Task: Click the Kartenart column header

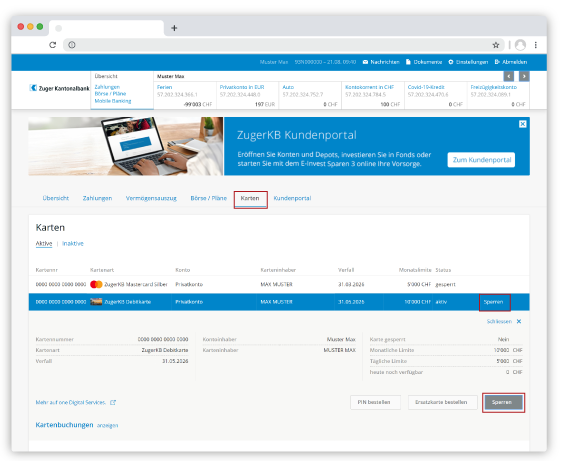Action: pyautogui.click(x=102, y=270)
